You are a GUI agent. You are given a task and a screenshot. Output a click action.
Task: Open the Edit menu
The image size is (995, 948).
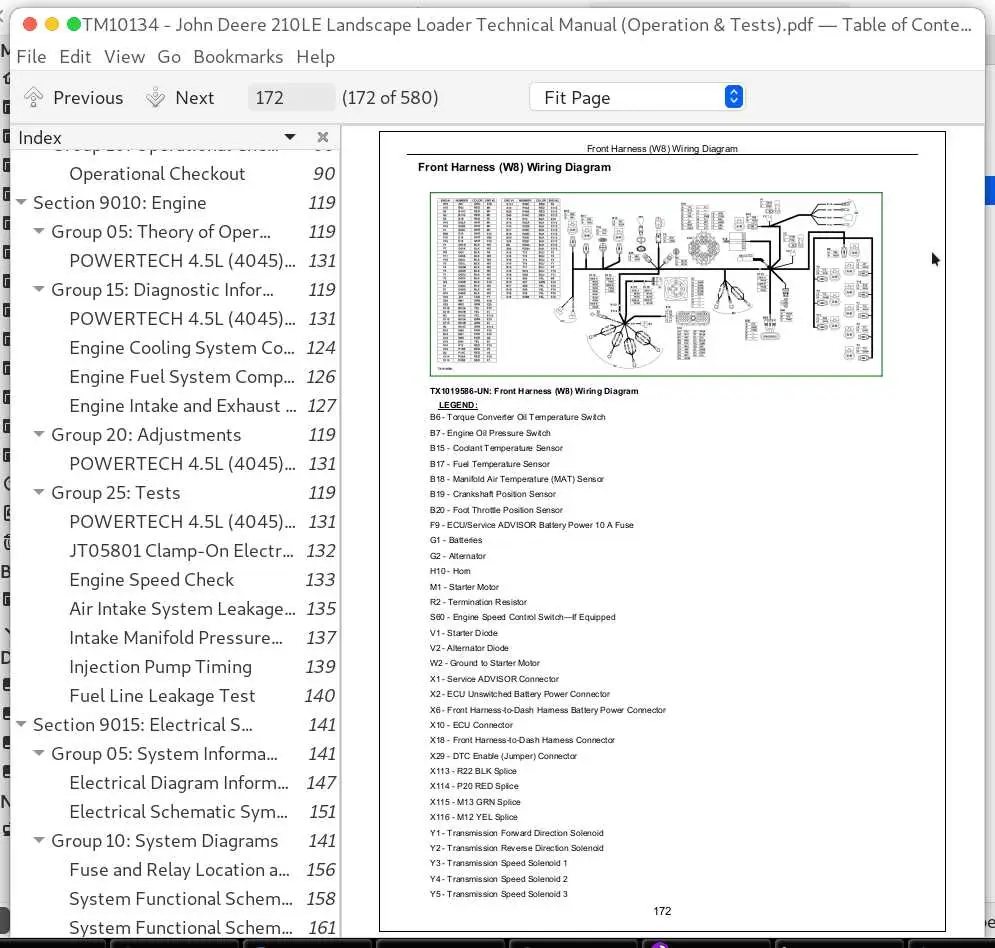click(75, 57)
